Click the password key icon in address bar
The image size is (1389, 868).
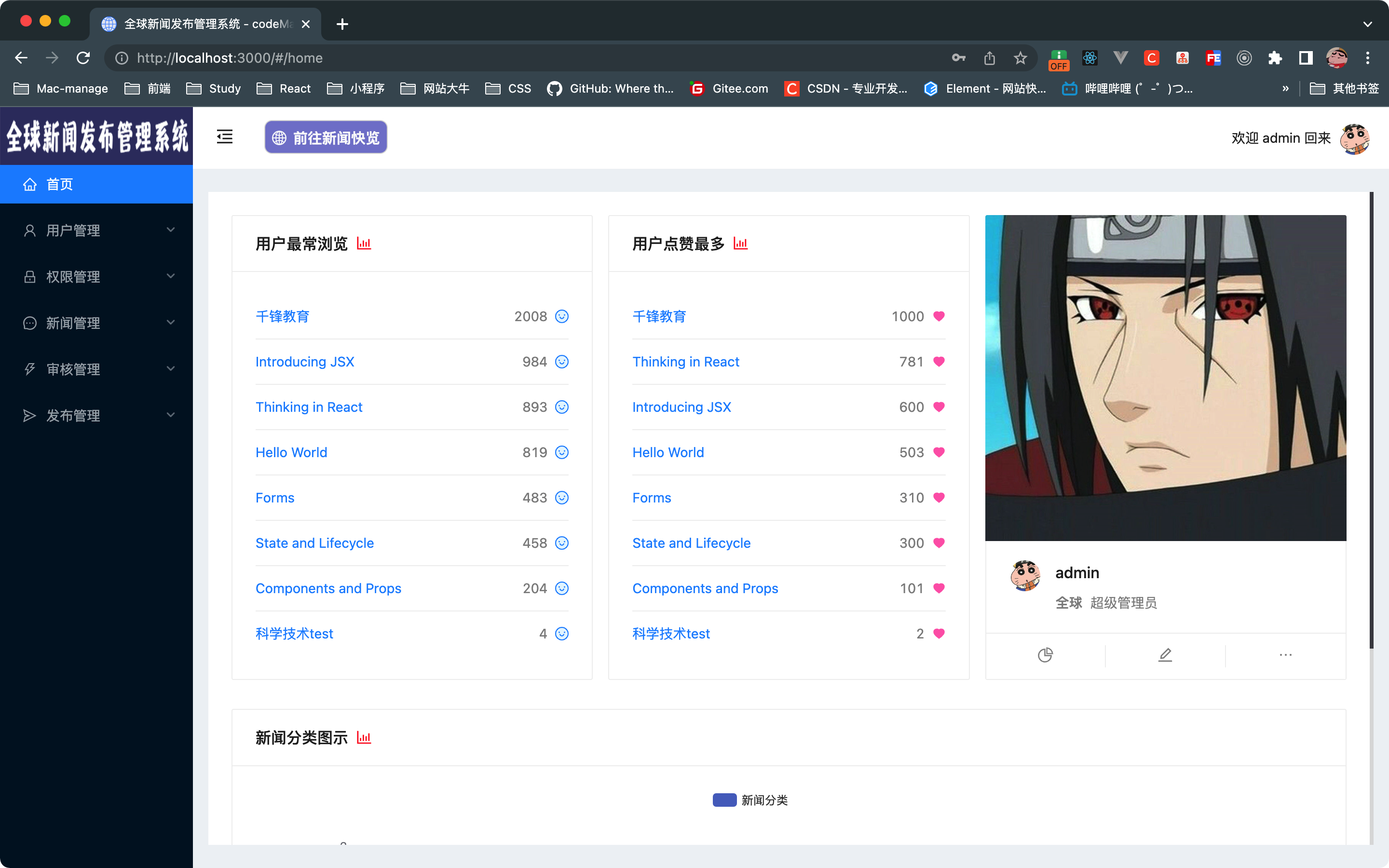[958, 58]
